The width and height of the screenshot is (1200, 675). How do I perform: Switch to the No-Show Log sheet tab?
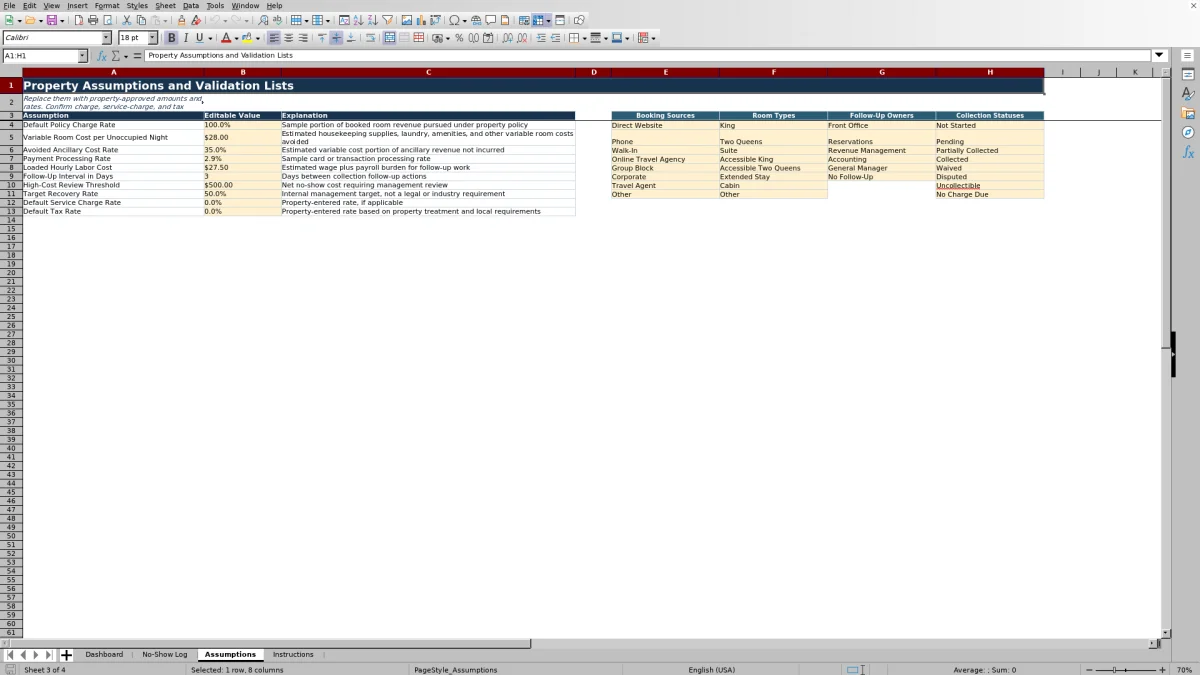click(164, 655)
